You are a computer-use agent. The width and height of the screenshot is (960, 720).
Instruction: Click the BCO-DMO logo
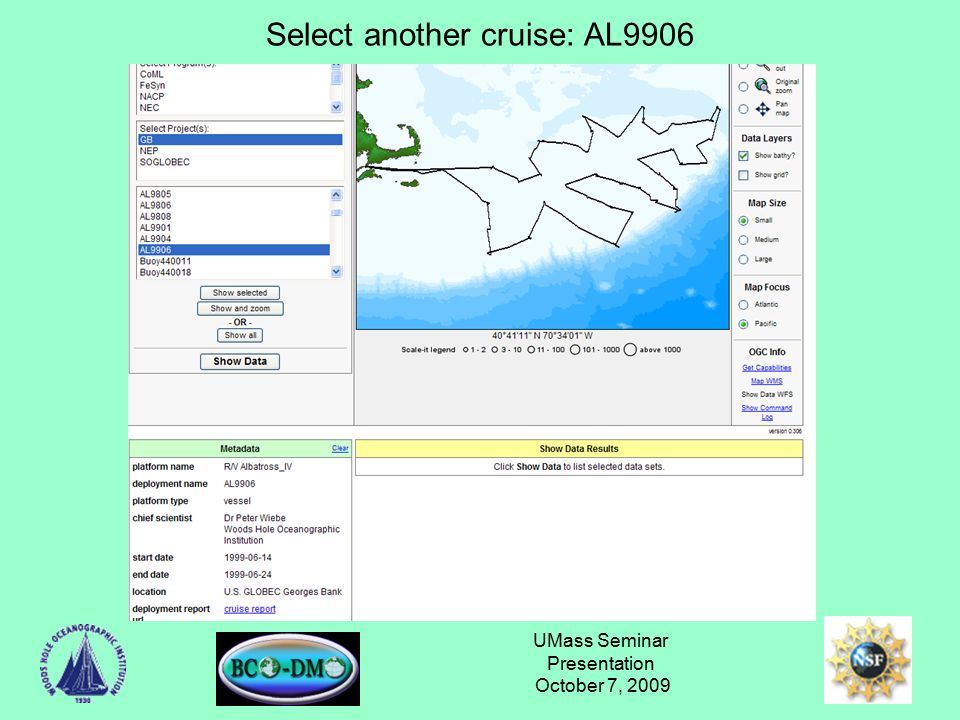[288, 669]
